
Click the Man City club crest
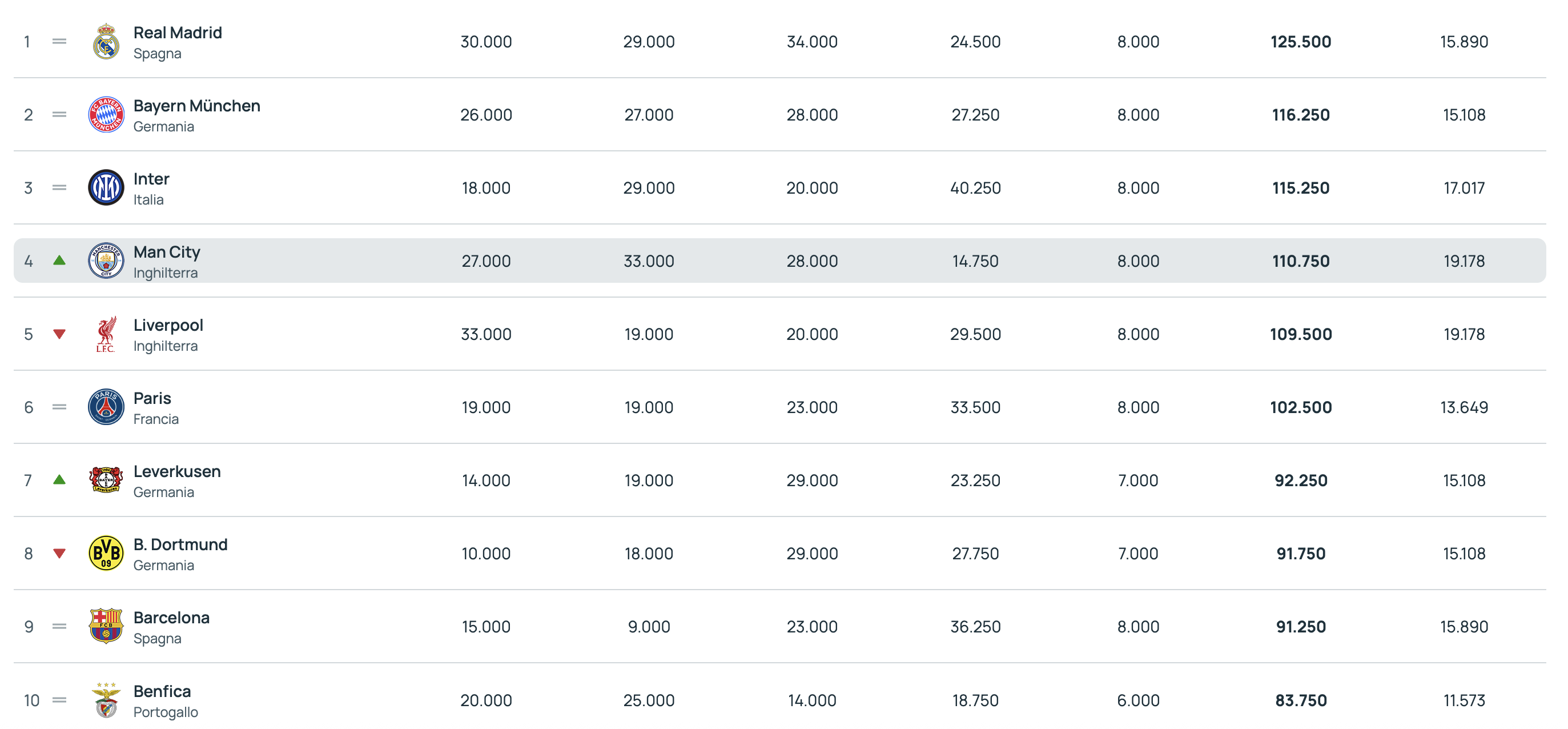pyautogui.click(x=106, y=261)
